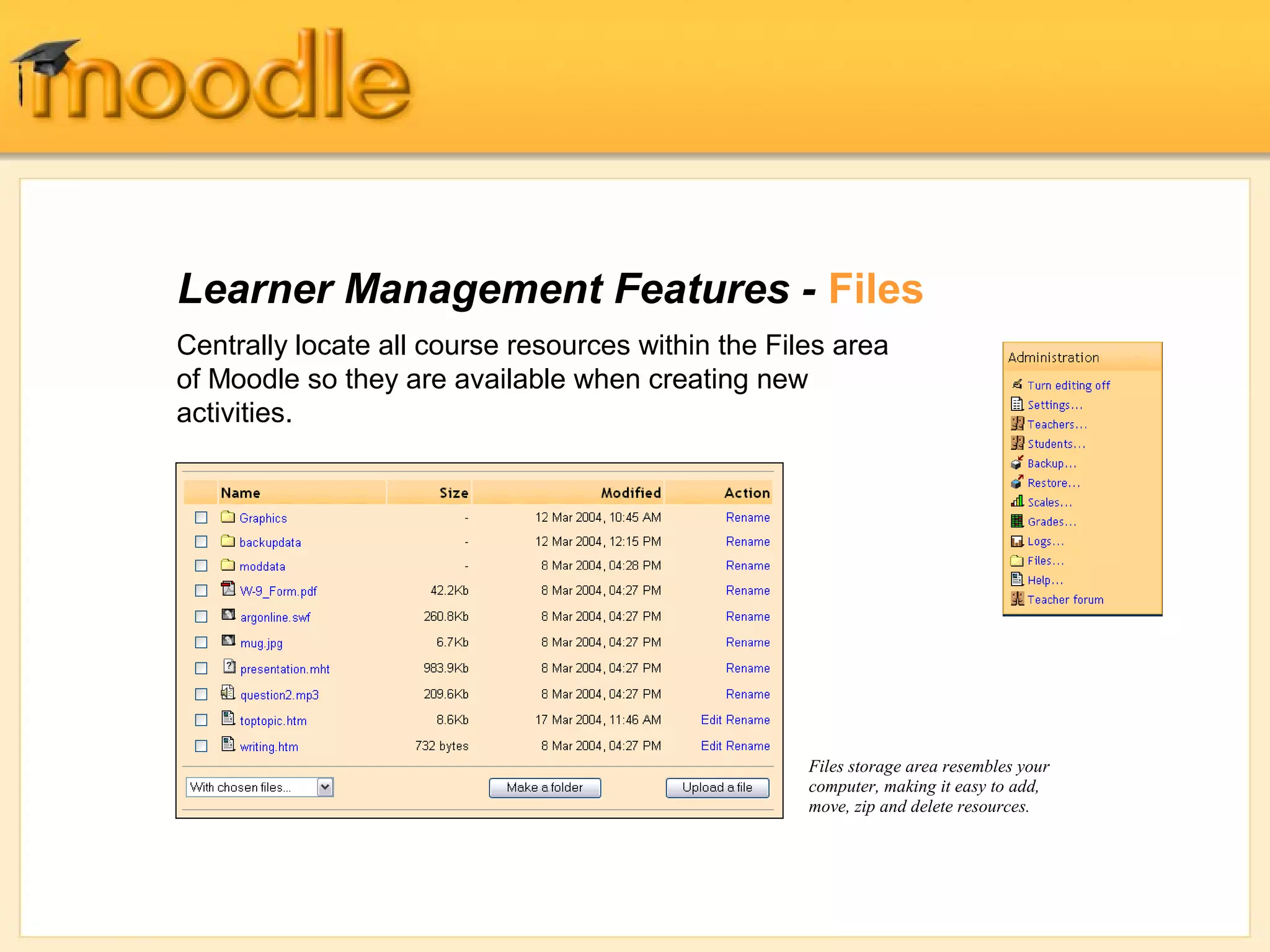Click the moddata folder icon

pyautogui.click(x=228, y=565)
